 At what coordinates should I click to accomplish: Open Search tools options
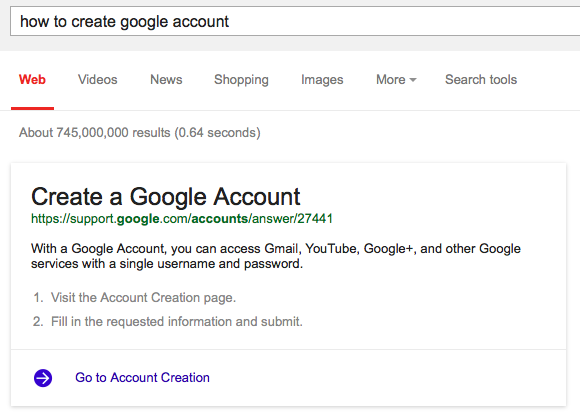coord(481,80)
